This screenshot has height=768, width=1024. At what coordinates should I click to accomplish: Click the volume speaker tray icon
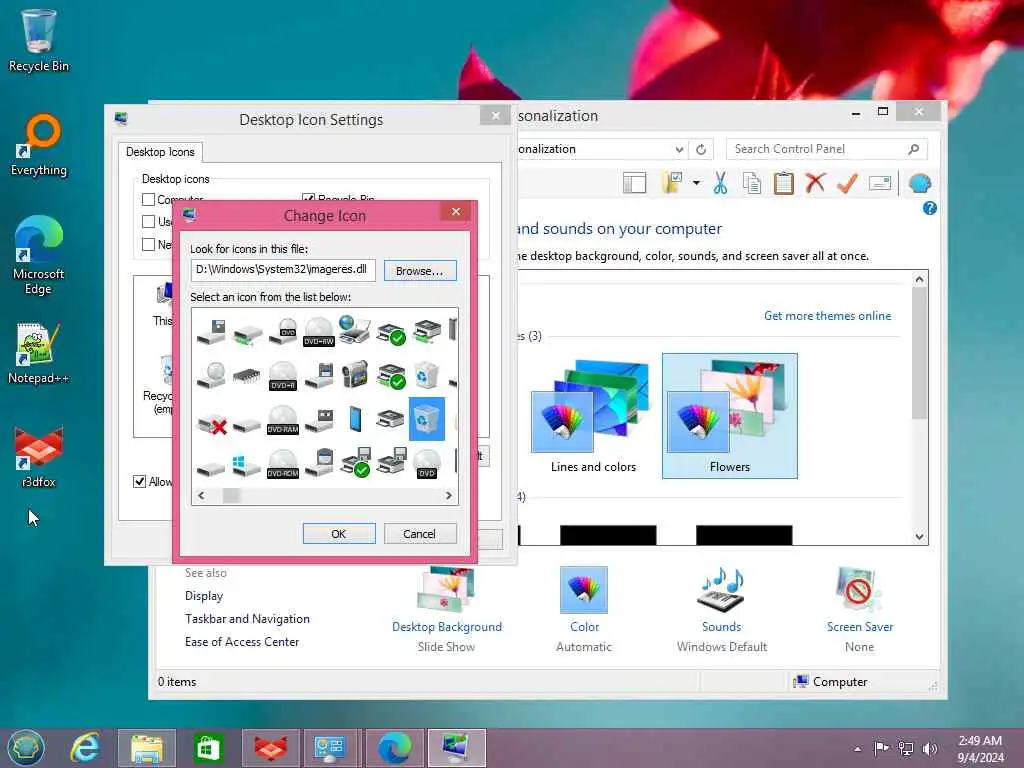[x=929, y=748]
